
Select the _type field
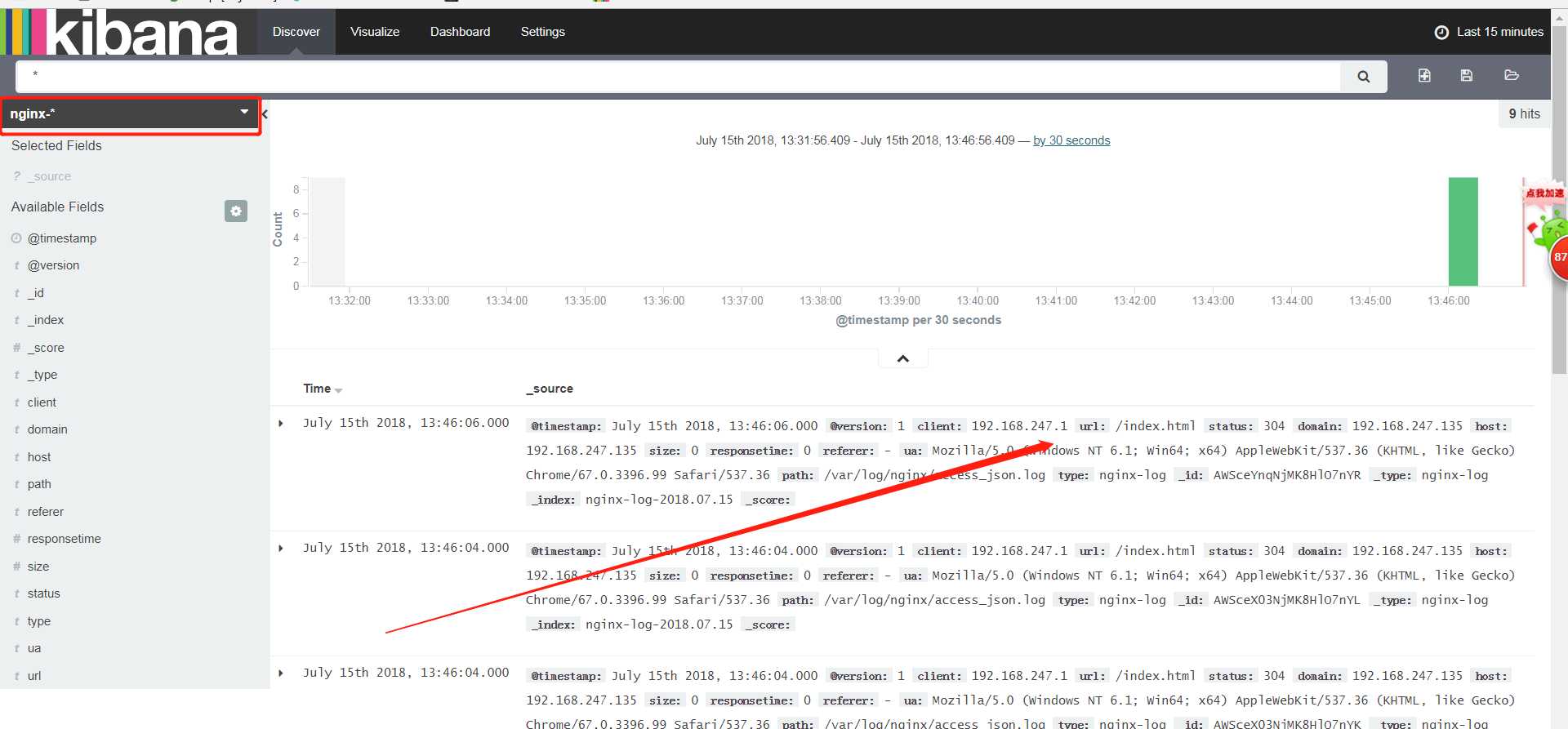pos(42,375)
